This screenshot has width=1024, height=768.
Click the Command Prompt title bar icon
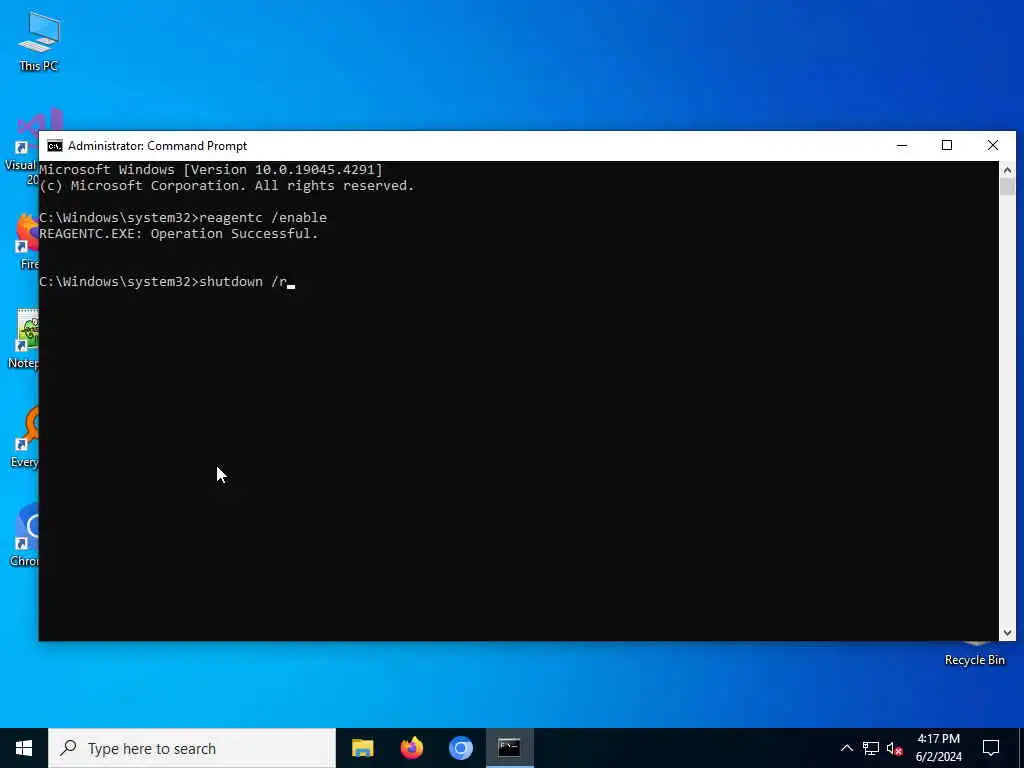tap(55, 146)
